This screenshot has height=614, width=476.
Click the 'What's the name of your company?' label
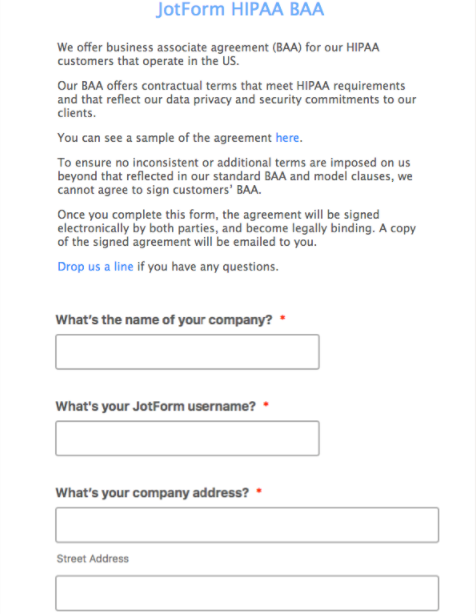click(x=164, y=320)
